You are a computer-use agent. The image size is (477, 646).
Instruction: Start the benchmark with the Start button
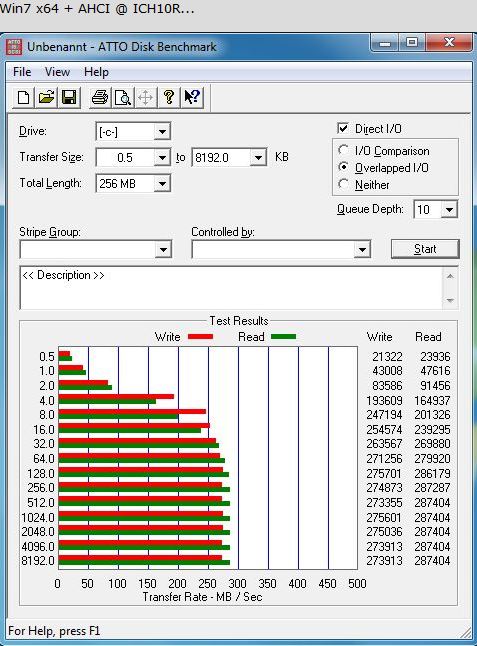425,249
